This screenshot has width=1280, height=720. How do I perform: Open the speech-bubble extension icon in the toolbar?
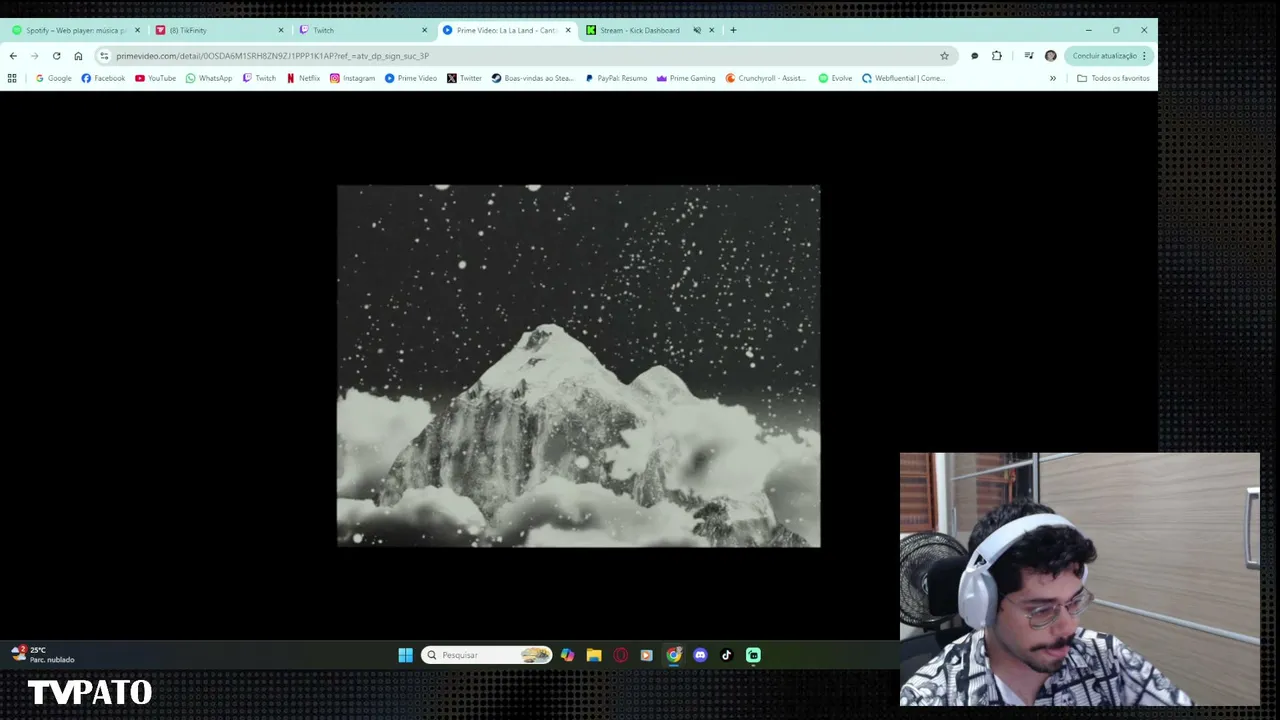pos(975,56)
